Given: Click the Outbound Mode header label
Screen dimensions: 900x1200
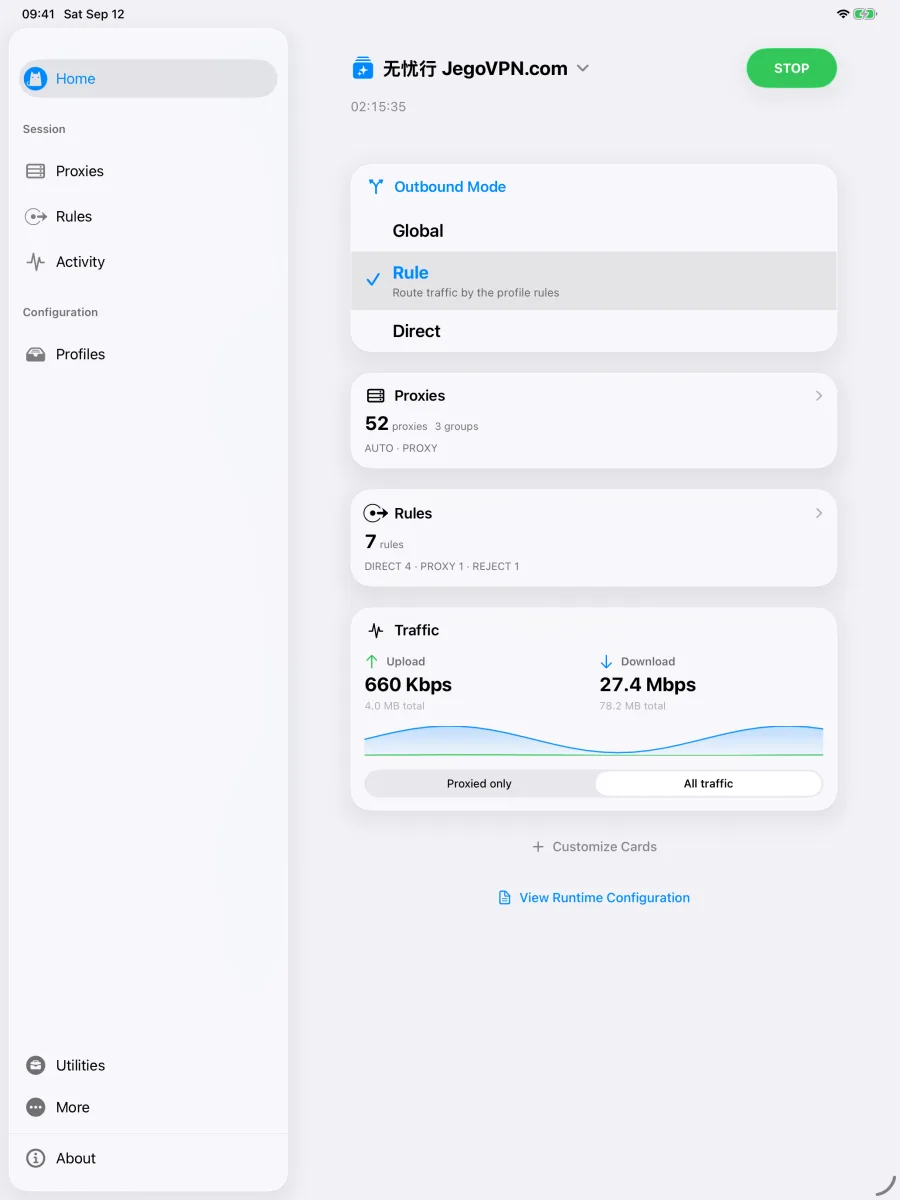Looking at the screenshot, I should 450,187.
